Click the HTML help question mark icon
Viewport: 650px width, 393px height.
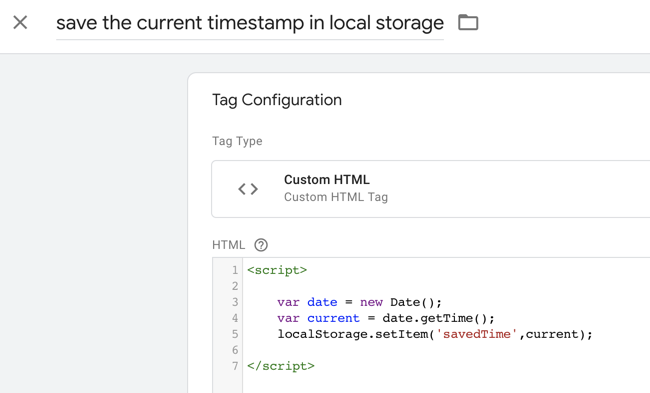tap(261, 245)
